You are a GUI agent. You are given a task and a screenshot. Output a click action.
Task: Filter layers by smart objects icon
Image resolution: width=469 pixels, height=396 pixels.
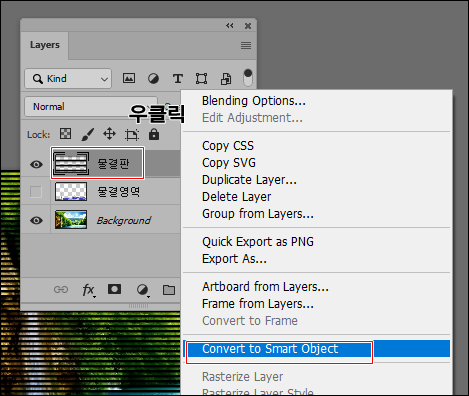226,79
